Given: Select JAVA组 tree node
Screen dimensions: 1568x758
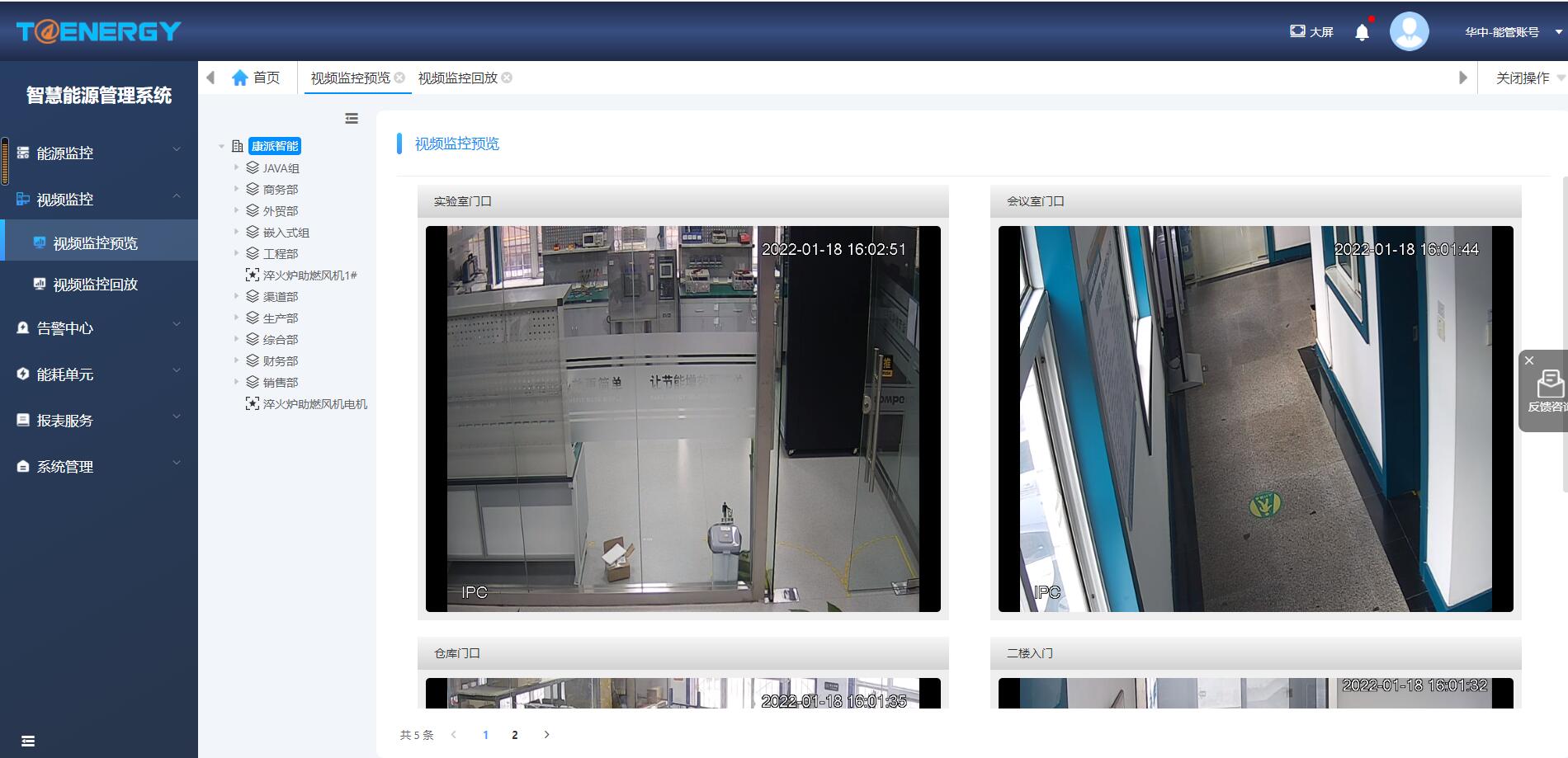Looking at the screenshot, I should click(281, 168).
